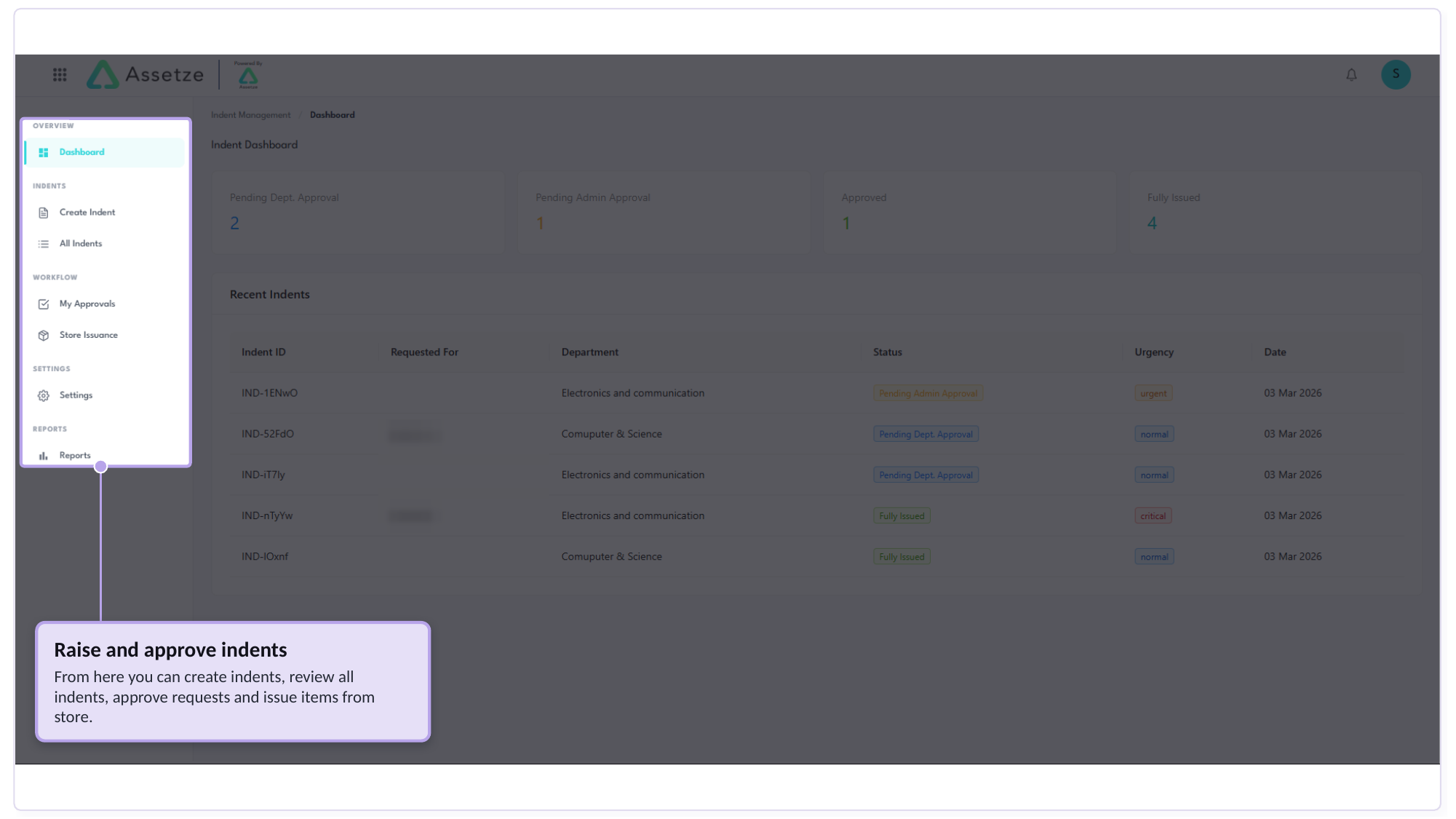Viewport: 1456px width, 819px height.
Task: Click the Department column header
Action: 590,352
